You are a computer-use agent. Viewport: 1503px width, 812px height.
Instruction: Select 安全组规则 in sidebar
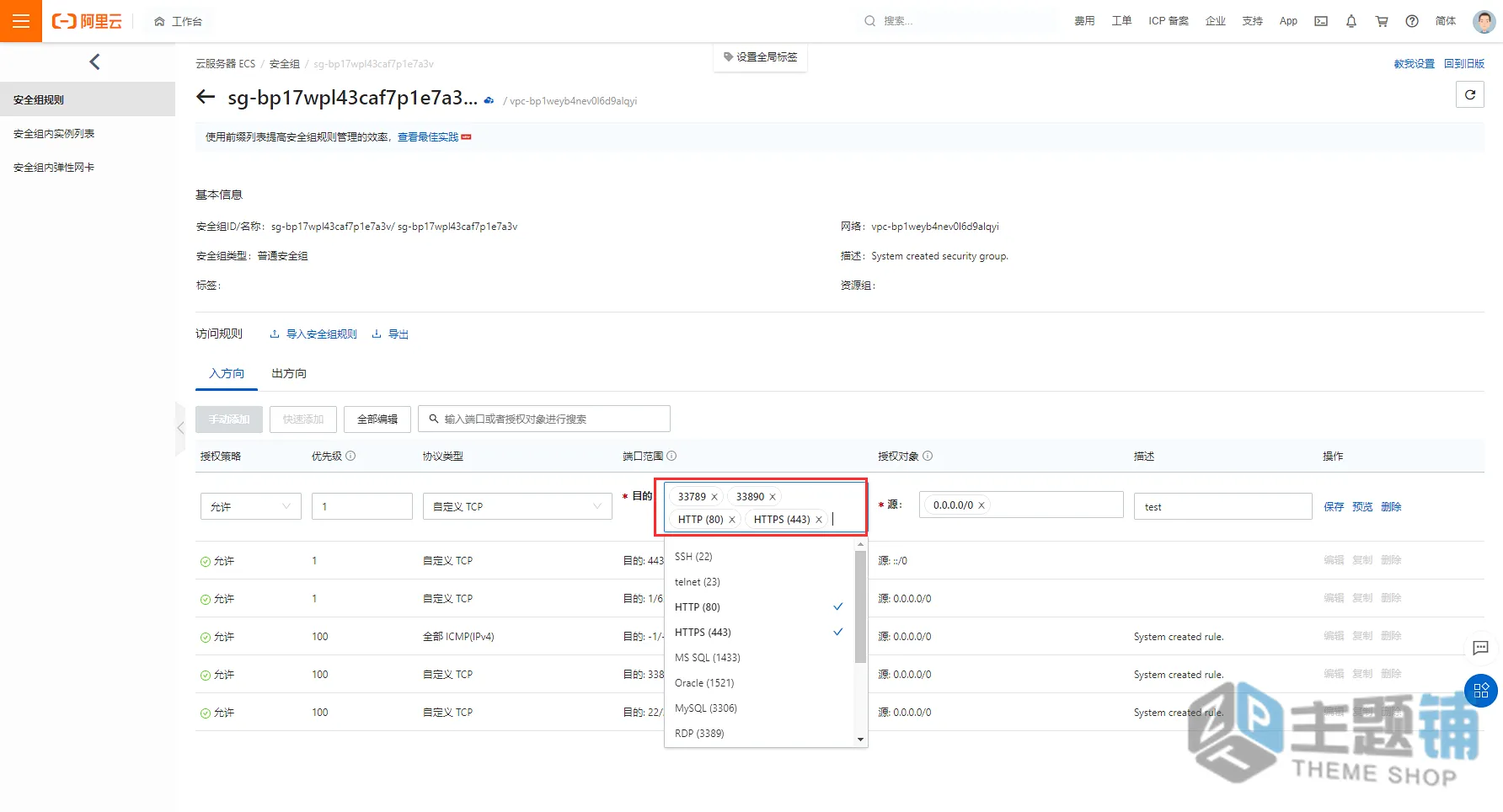88,99
